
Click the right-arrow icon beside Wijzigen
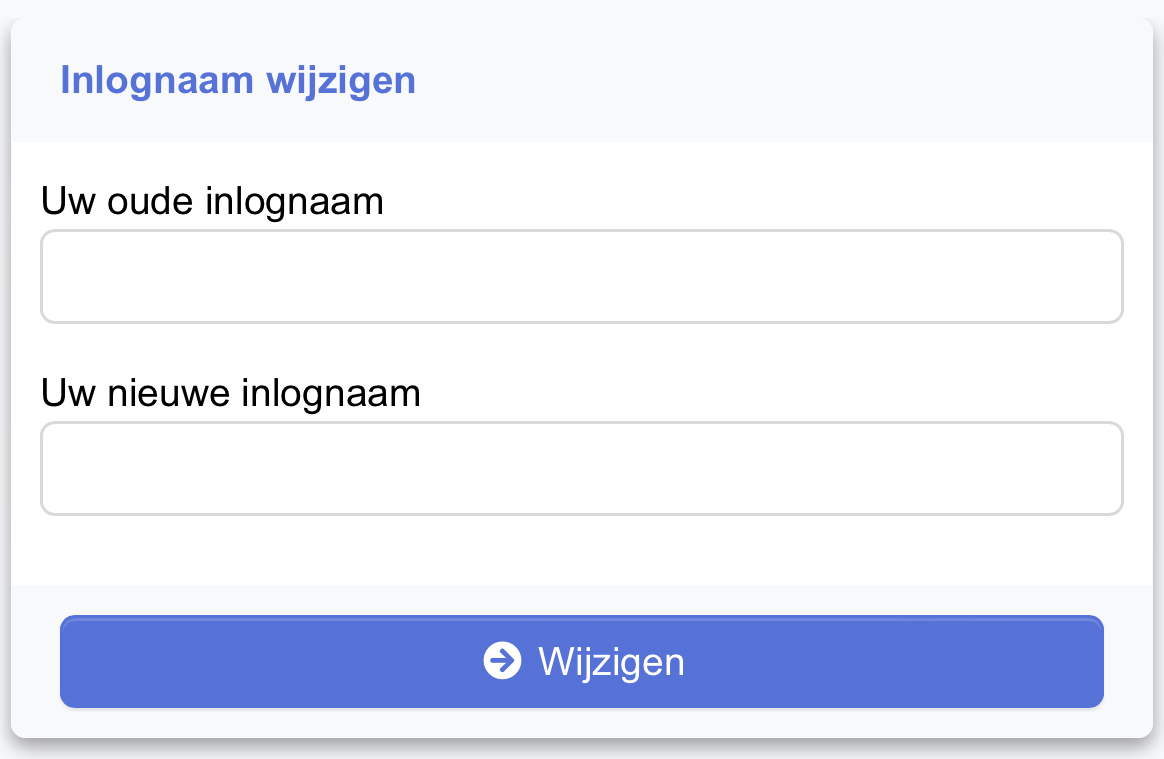(502, 661)
